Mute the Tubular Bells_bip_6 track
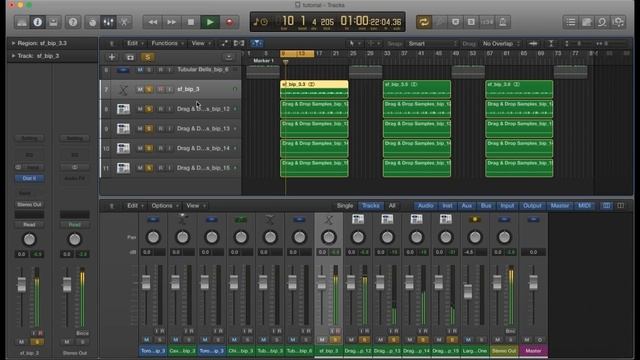Viewport: 640px width, 360px height. (x=140, y=70)
